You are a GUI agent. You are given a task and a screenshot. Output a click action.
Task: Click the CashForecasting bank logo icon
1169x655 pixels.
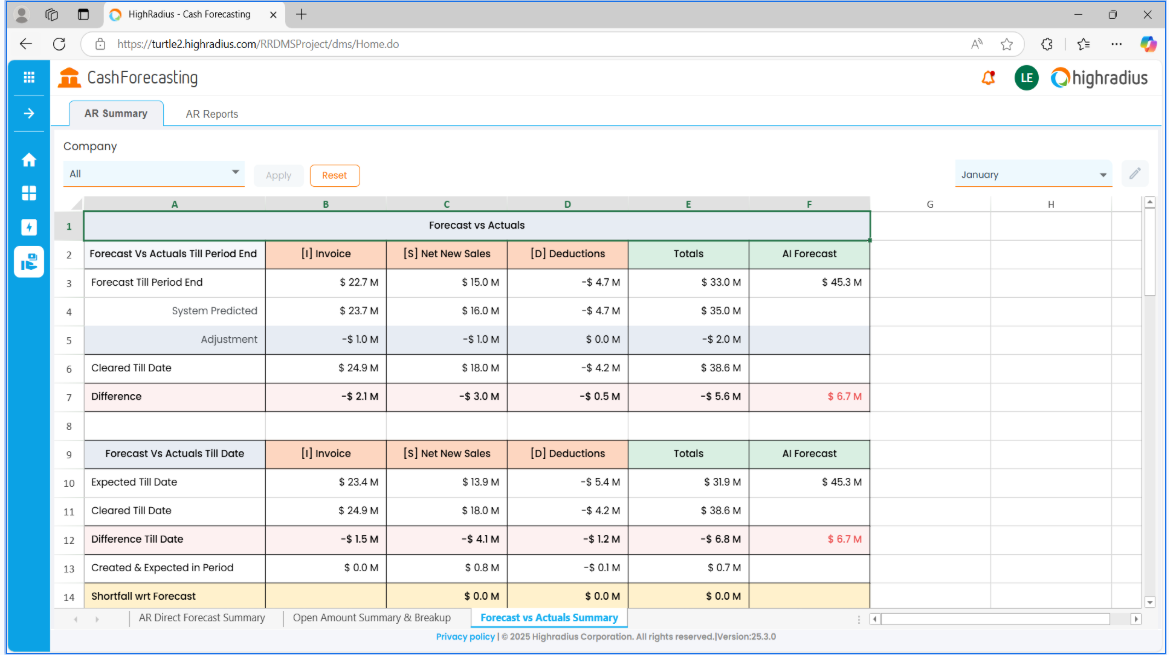pos(69,77)
